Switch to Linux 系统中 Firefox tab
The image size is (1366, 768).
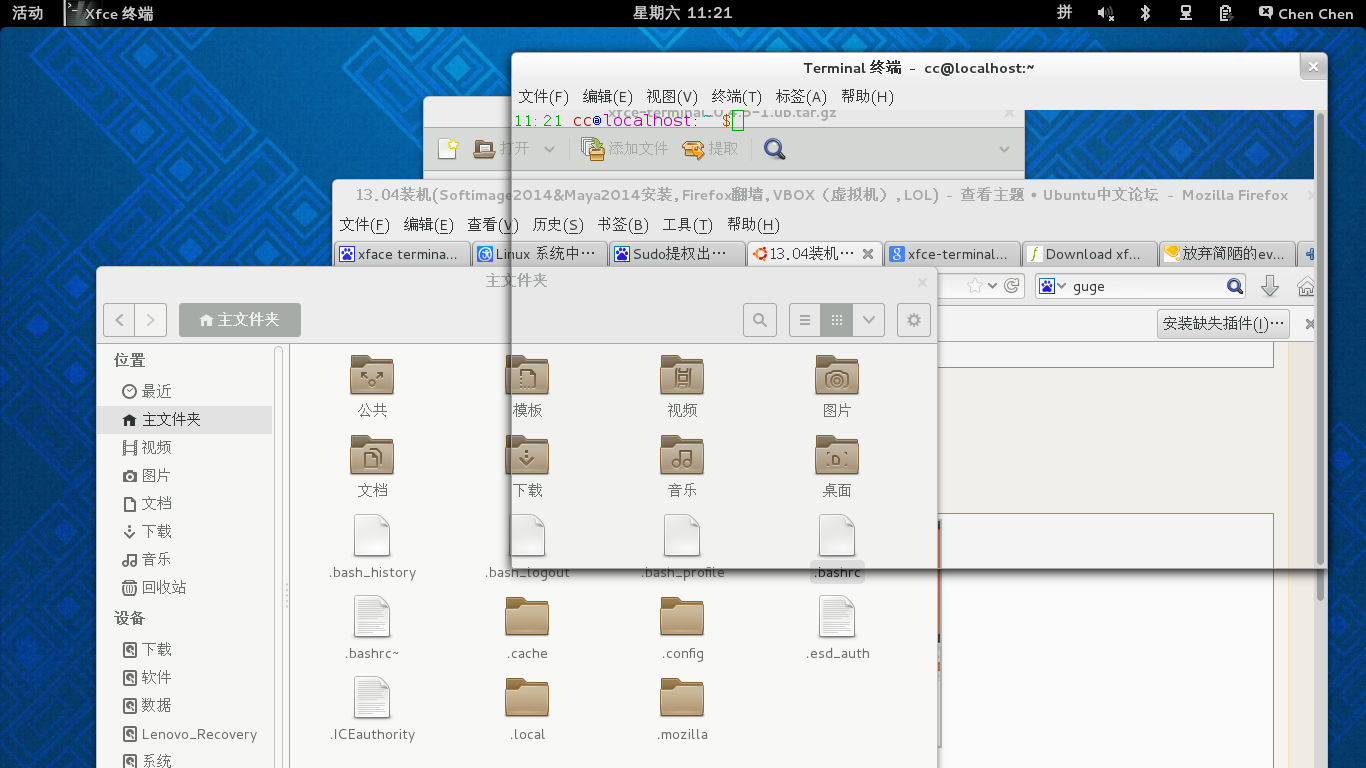539,254
